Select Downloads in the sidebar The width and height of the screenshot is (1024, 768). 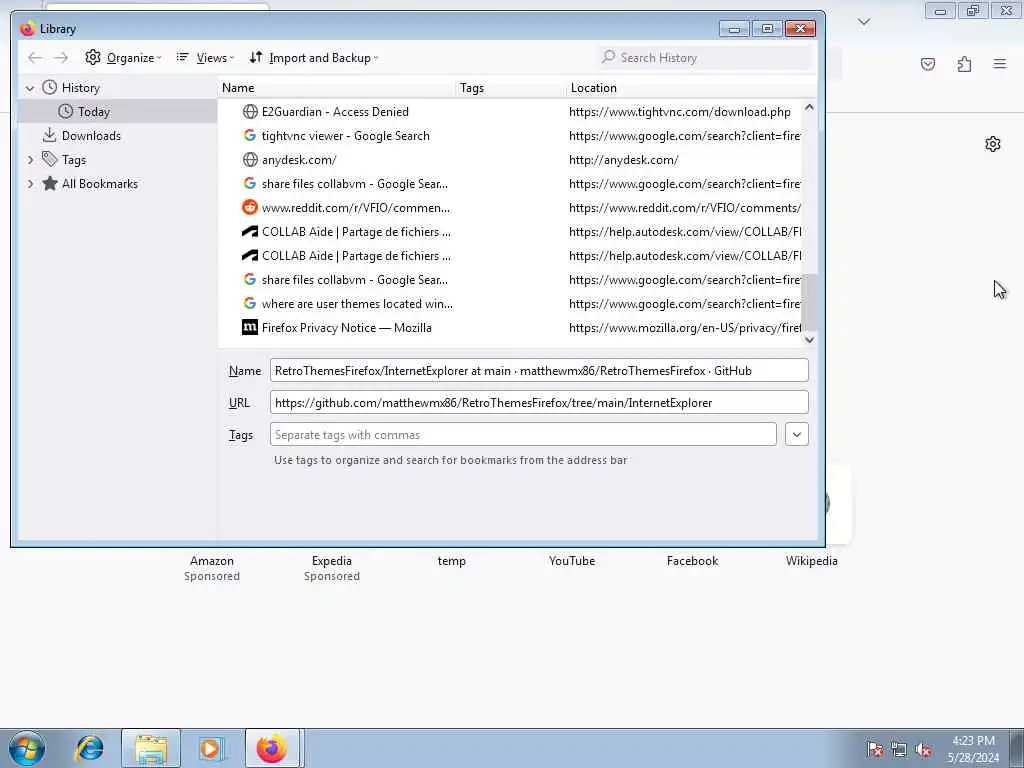click(x=91, y=136)
